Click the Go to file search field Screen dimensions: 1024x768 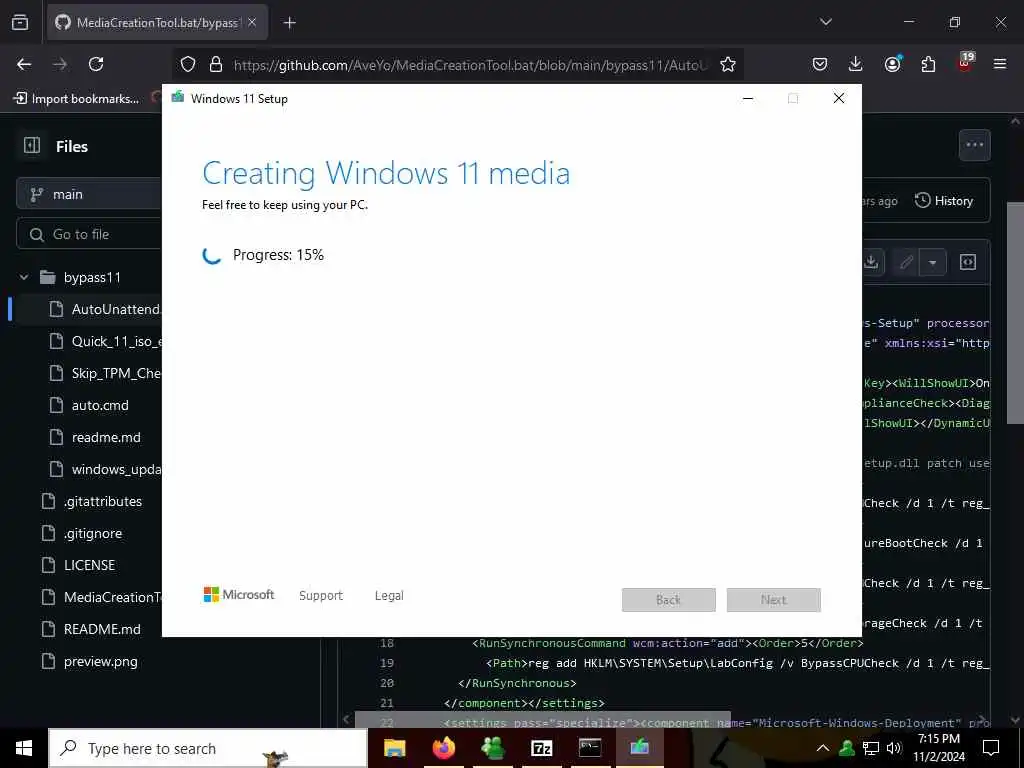click(88, 234)
